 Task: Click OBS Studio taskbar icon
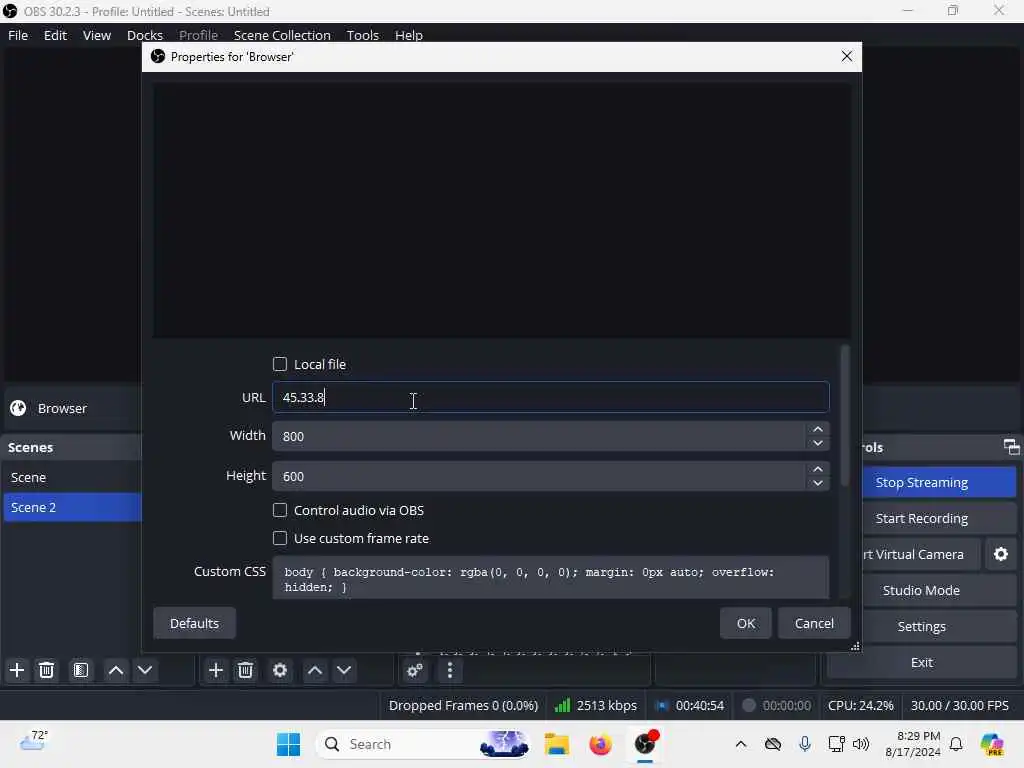[645, 744]
